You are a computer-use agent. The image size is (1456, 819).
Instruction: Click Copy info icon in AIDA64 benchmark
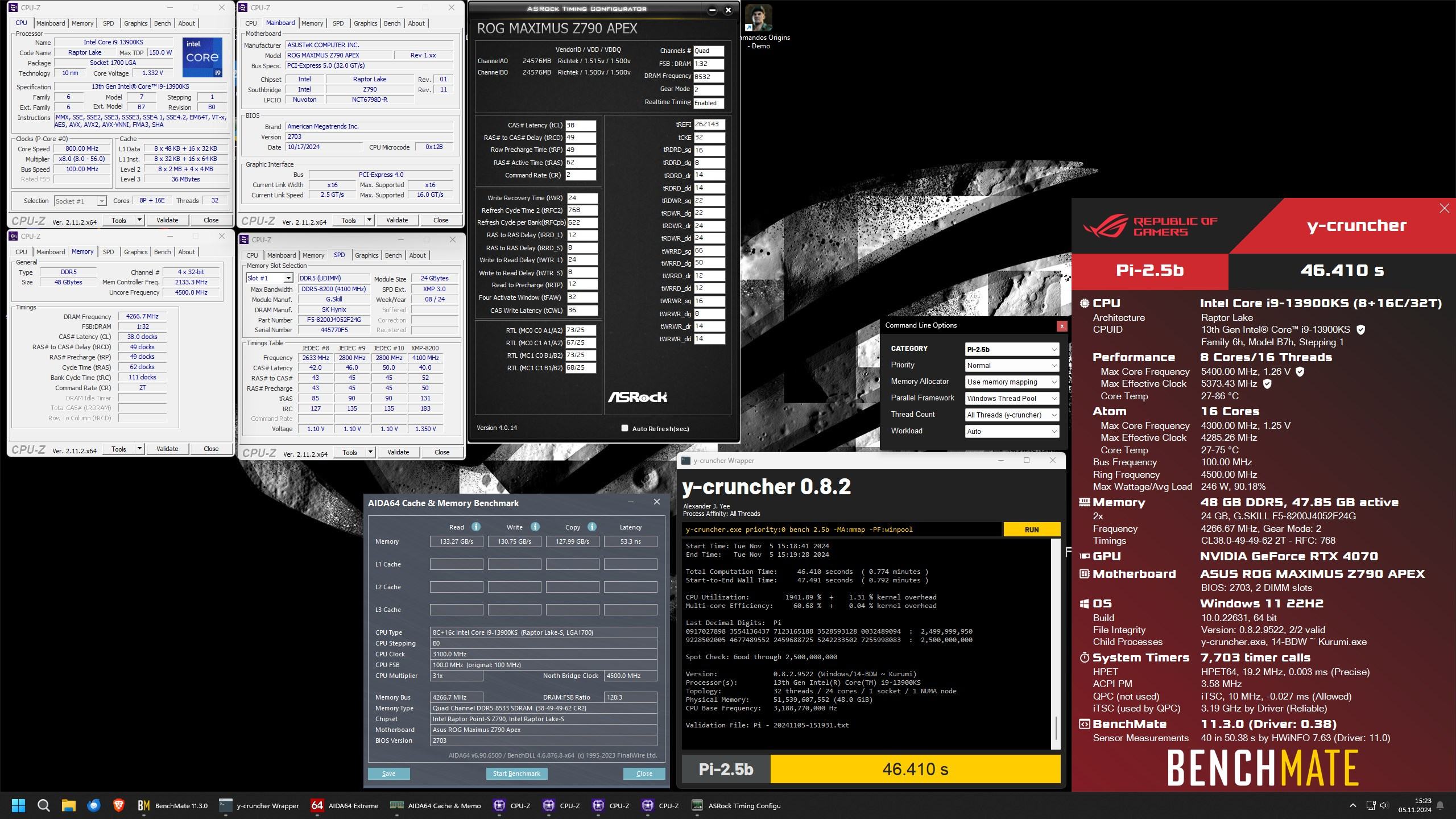tap(591, 527)
